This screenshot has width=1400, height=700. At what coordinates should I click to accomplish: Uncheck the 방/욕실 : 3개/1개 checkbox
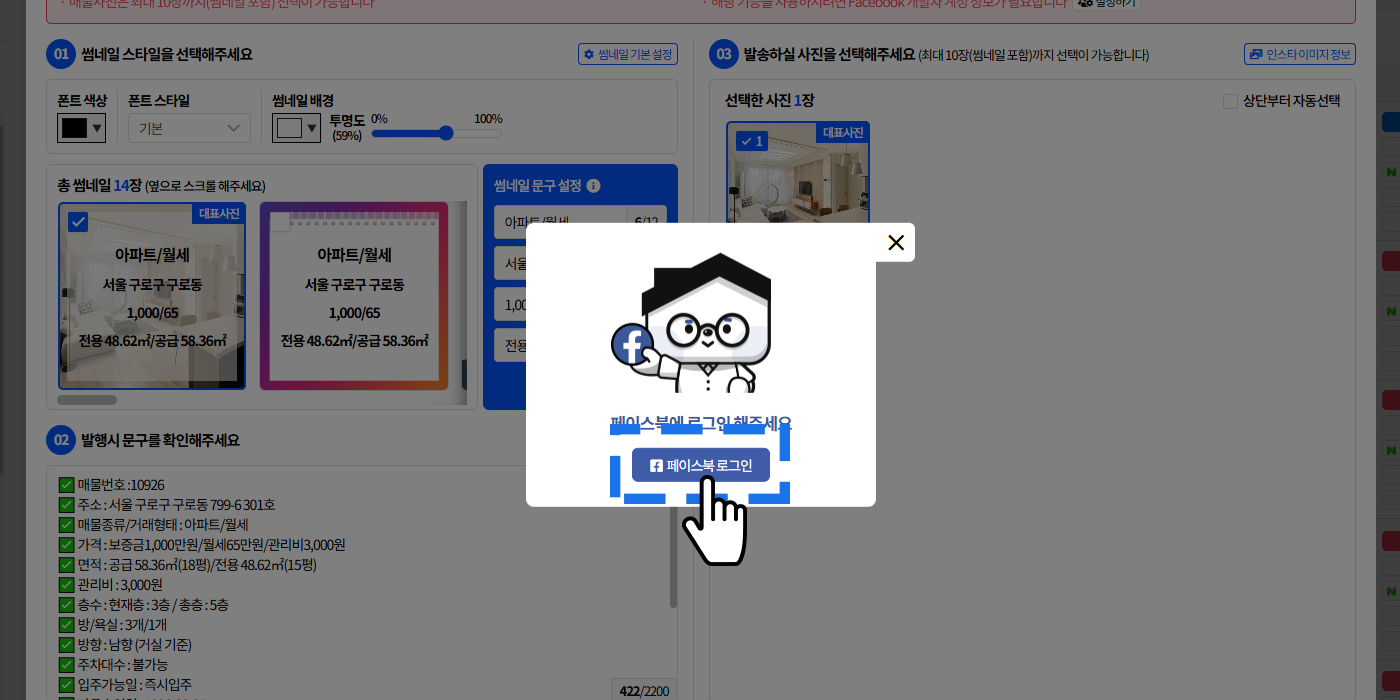point(67,625)
